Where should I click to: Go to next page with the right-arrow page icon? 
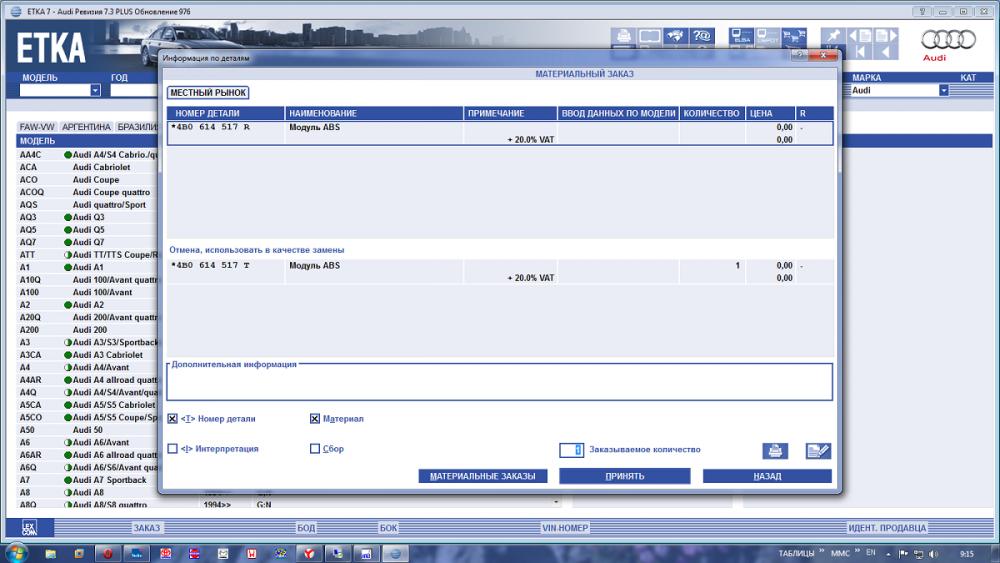tap(886, 36)
